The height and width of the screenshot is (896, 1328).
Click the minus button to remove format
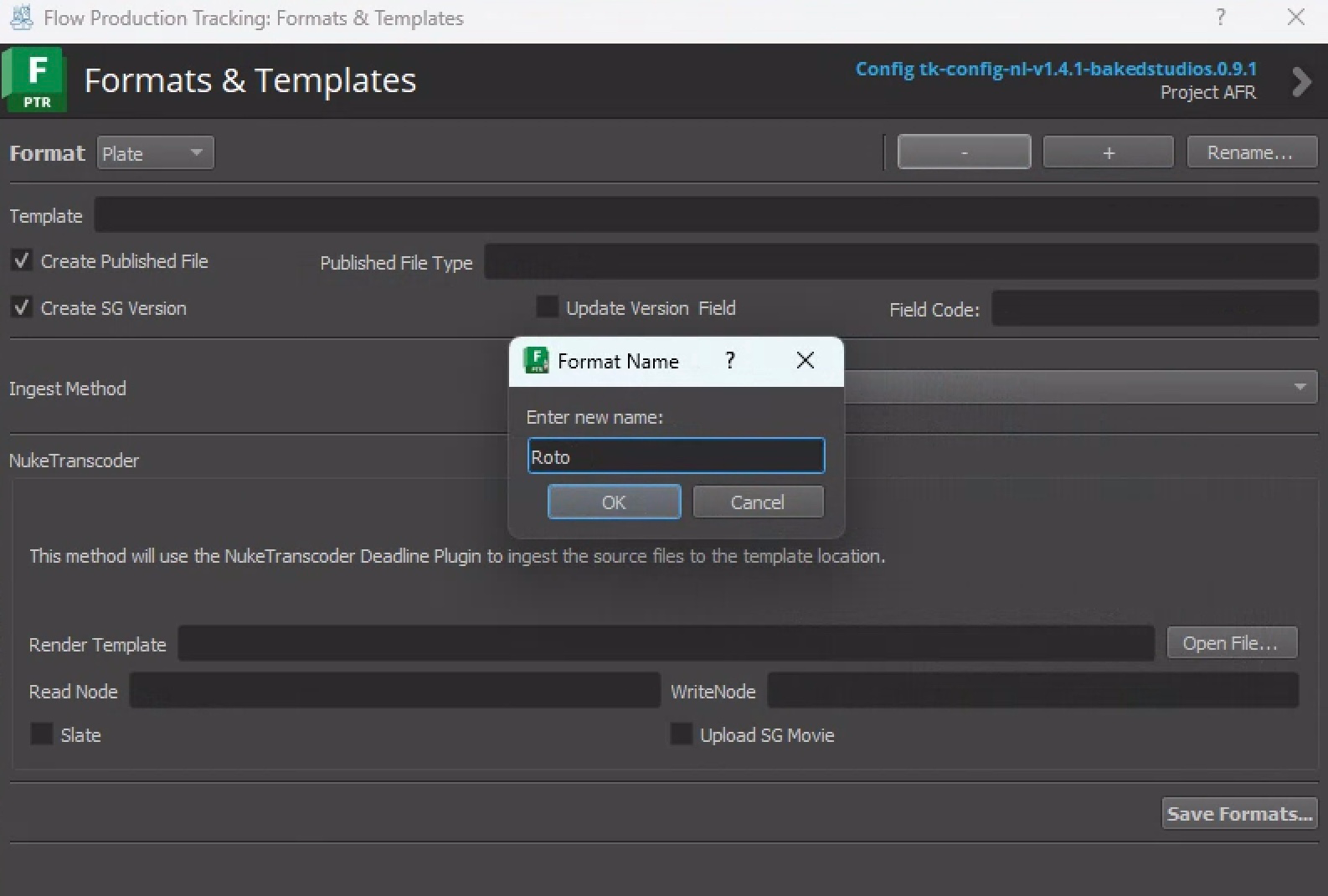[x=964, y=152]
